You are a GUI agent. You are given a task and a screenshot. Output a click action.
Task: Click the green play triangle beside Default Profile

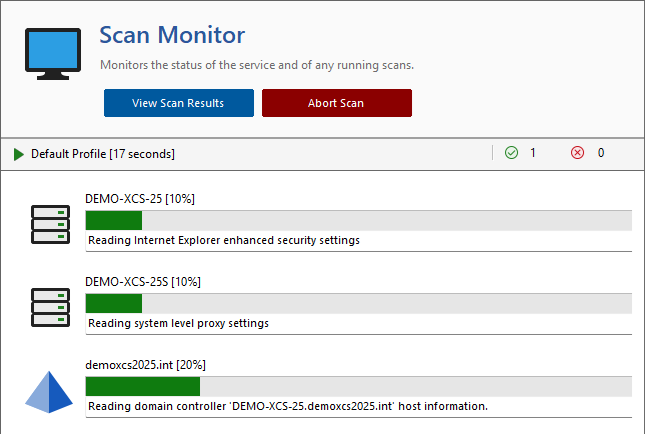click(x=19, y=154)
